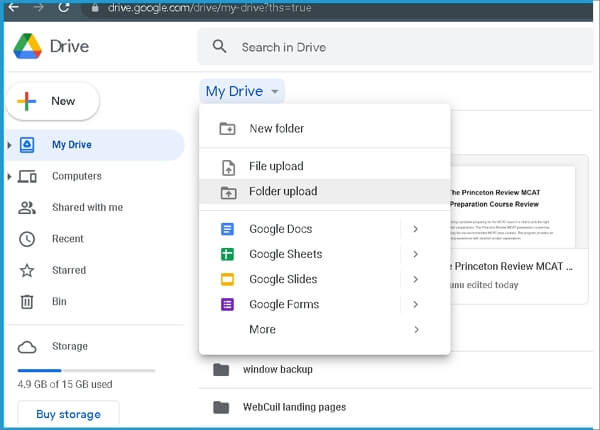Image resolution: width=600 pixels, height=430 pixels.
Task: Click the Buy storage button
Action: point(68,414)
